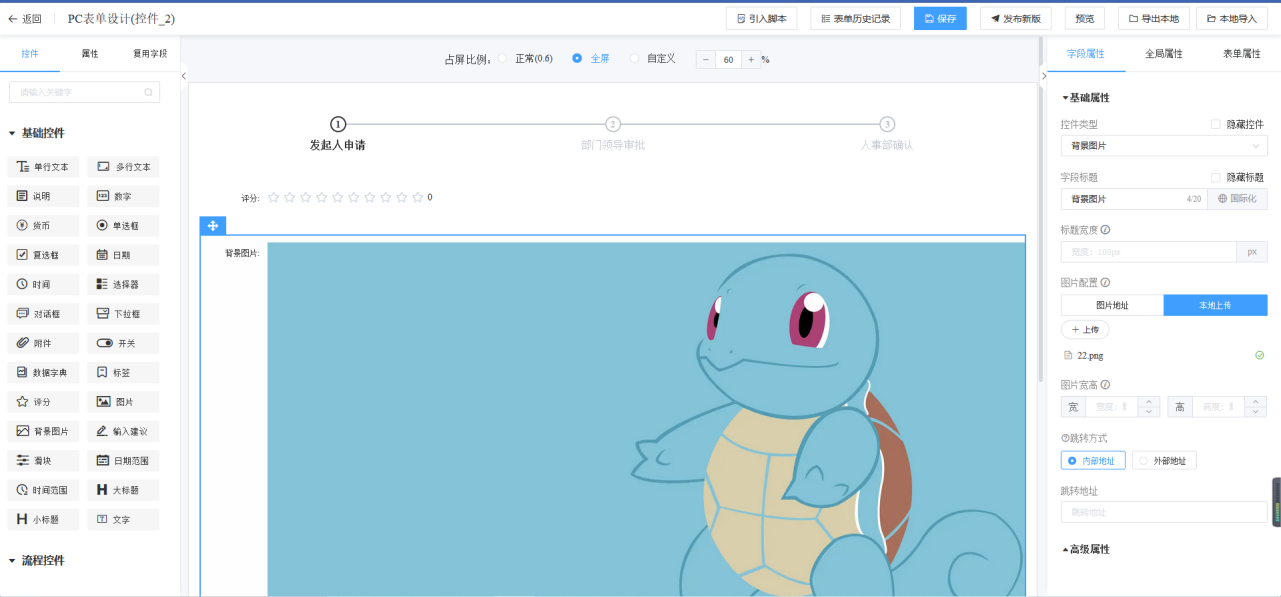
Task: Increase percentage with plus button
Action: click(751, 59)
